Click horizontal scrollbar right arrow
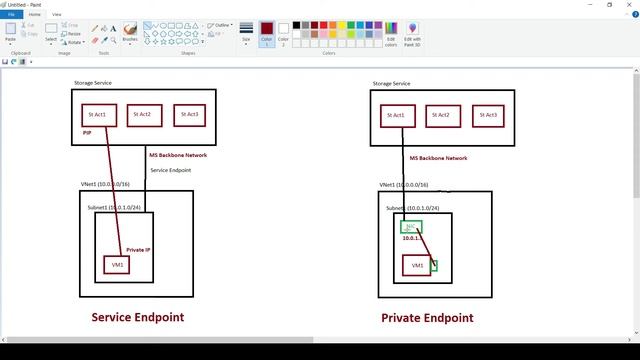Screen dimensions: 640x360 click(x=629, y=340)
